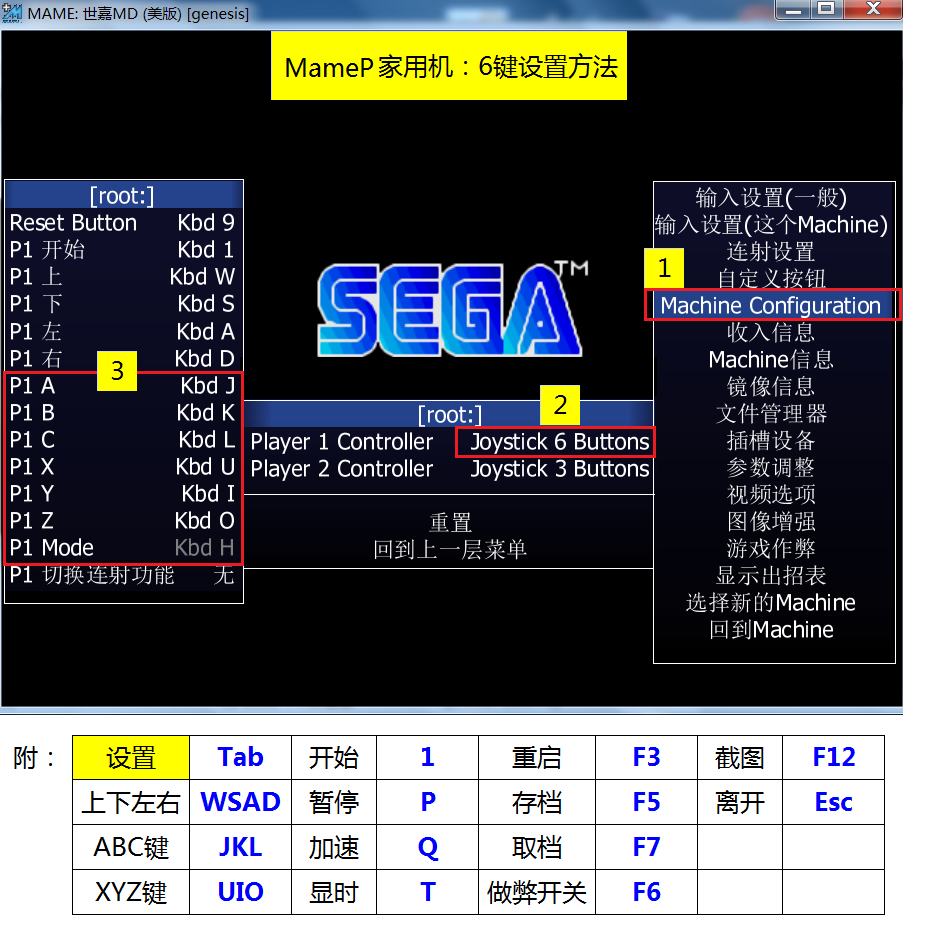The height and width of the screenshot is (925, 937).
Task: Click the F3 key cell
Action: click(647, 758)
